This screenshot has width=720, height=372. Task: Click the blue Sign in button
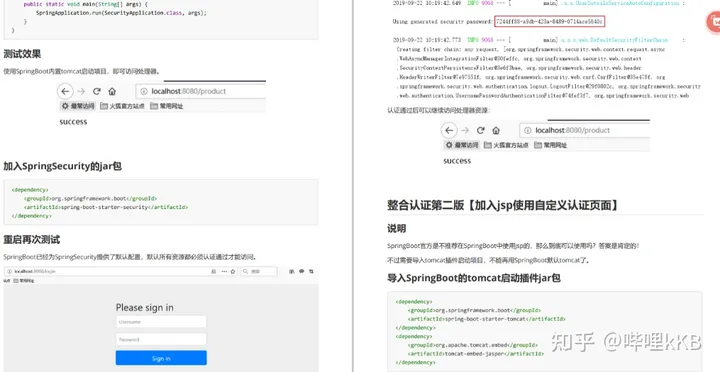(161, 358)
